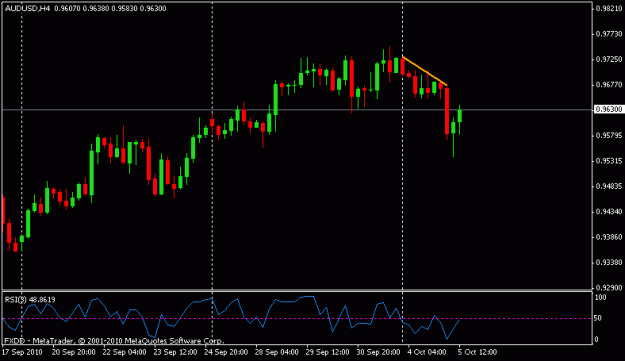Click the 28 Sep 04:00 time label

pyautogui.click(x=277, y=352)
